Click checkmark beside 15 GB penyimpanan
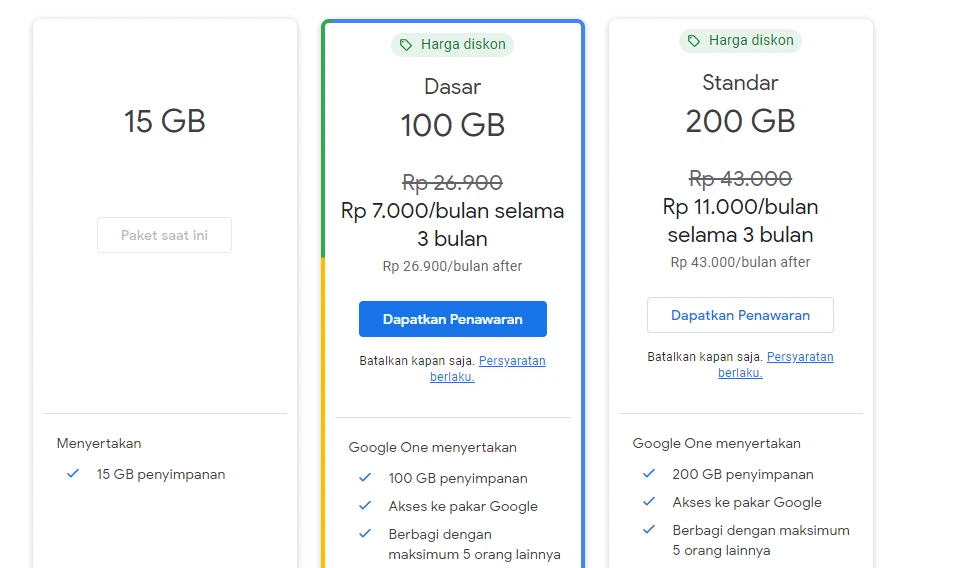This screenshot has width=975, height=568. coord(73,474)
